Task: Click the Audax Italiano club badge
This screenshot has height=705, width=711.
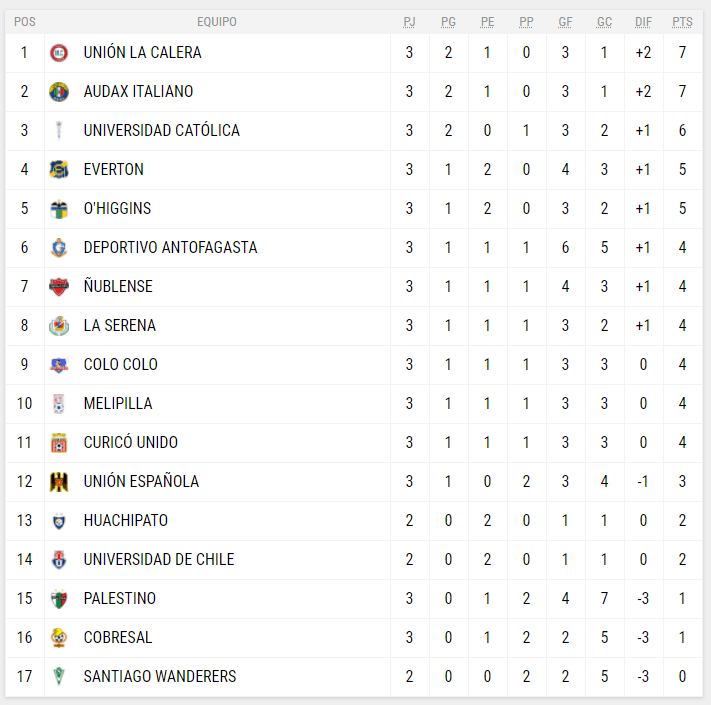Action: pyautogui.click(x=59, y=91)
